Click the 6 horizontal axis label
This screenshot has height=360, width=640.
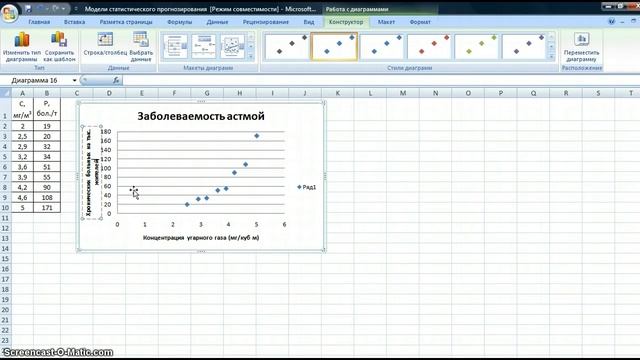284,224
